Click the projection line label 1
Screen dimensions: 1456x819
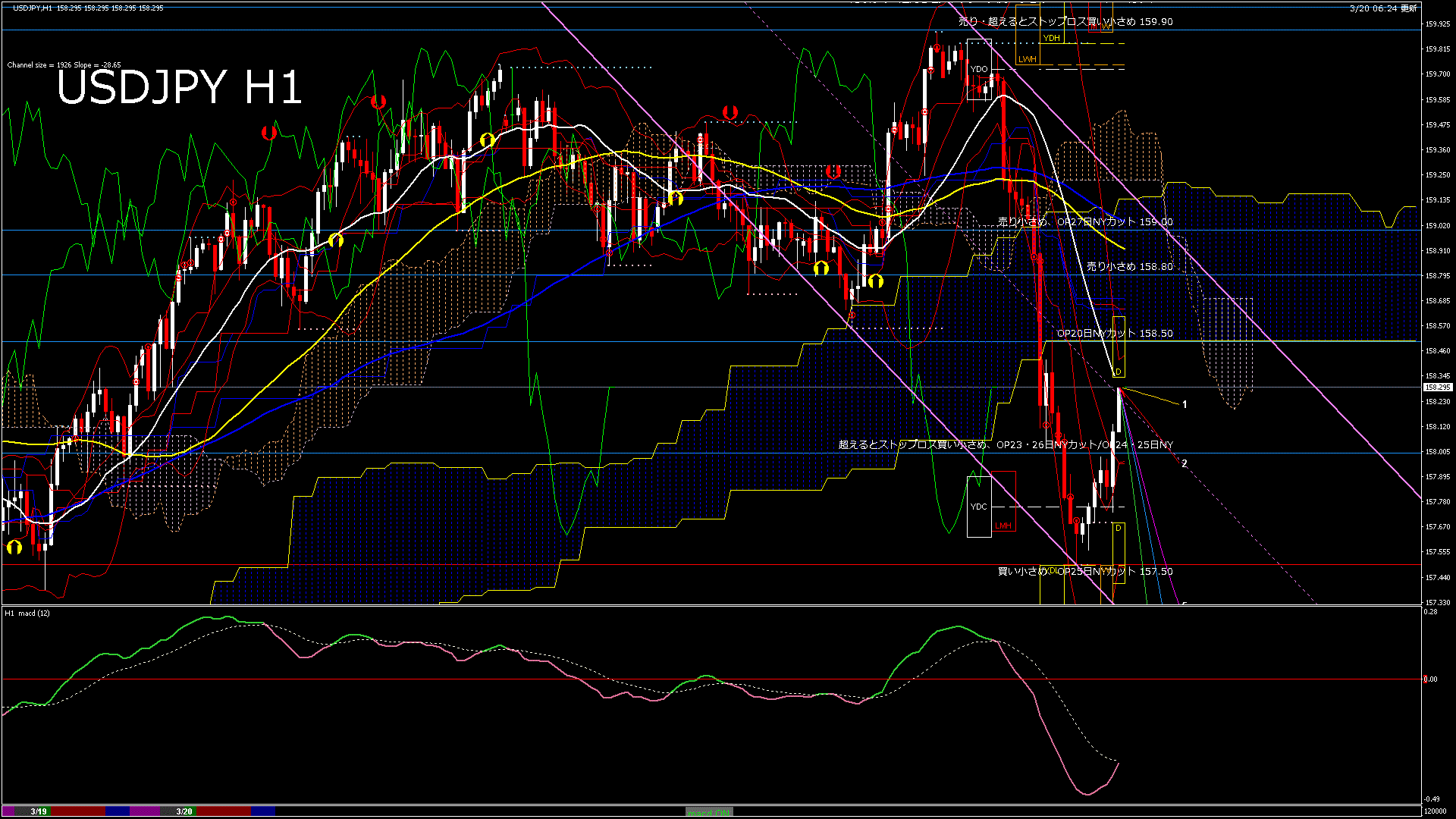pos(1185,405)
